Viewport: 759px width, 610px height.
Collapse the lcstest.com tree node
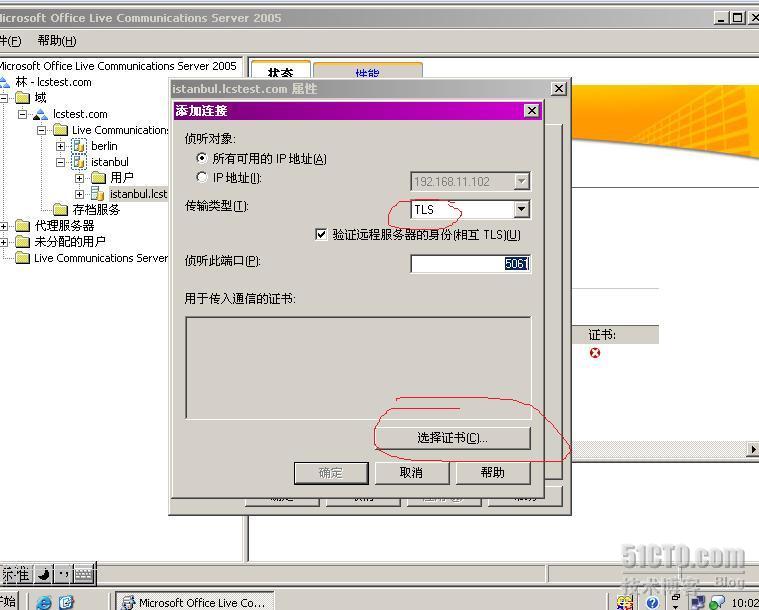22,114
